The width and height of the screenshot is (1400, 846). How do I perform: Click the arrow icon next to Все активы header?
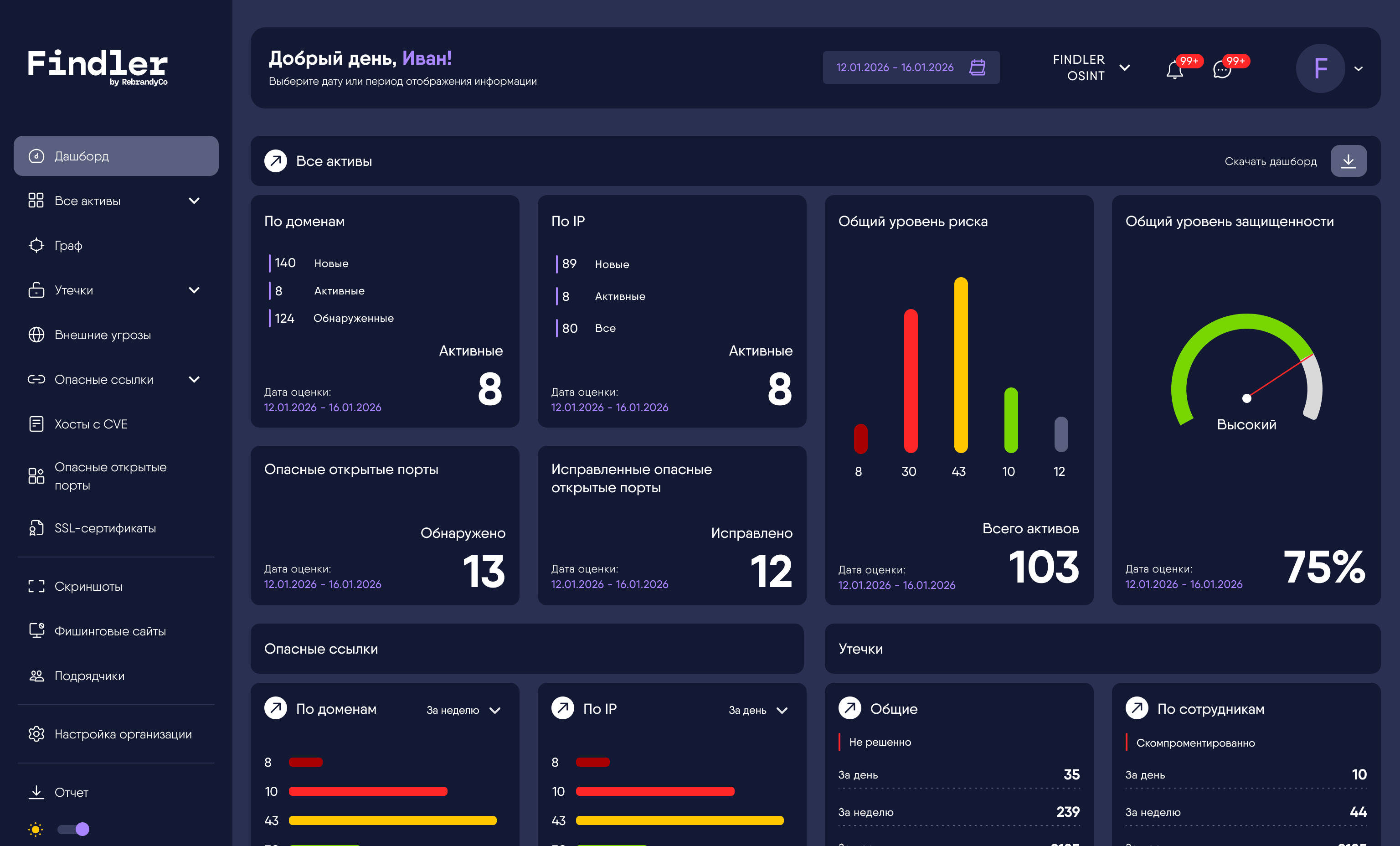276,161
